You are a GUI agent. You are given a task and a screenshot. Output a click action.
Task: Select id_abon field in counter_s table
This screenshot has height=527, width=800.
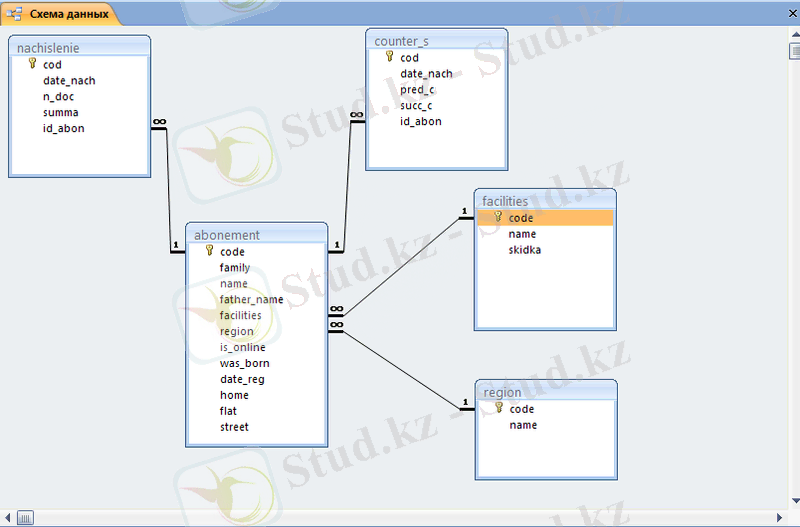420,121
